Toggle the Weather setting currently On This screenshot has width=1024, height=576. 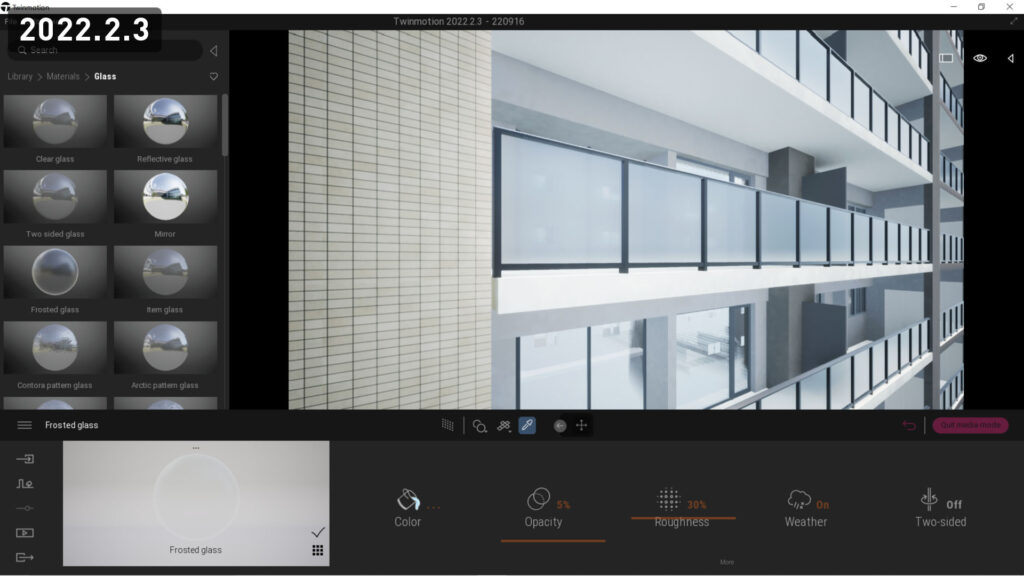pyautogui.click(x=806, y=508)
